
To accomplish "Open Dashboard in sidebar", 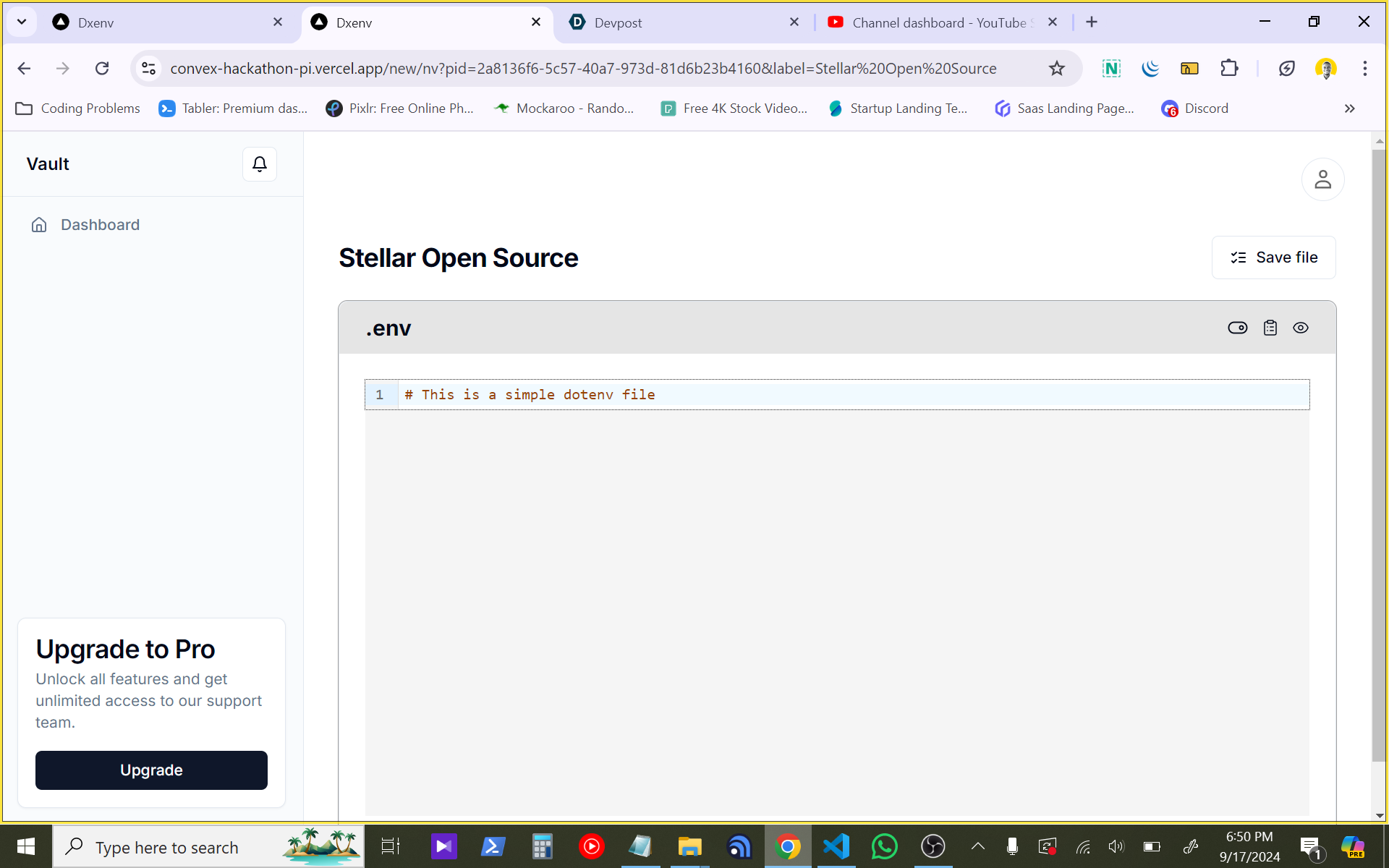I will point(100,225).
